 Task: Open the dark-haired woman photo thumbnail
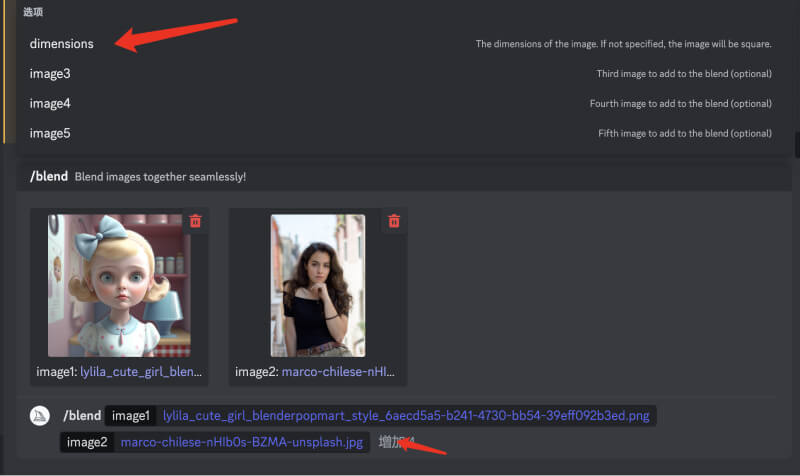coord(317,285)
